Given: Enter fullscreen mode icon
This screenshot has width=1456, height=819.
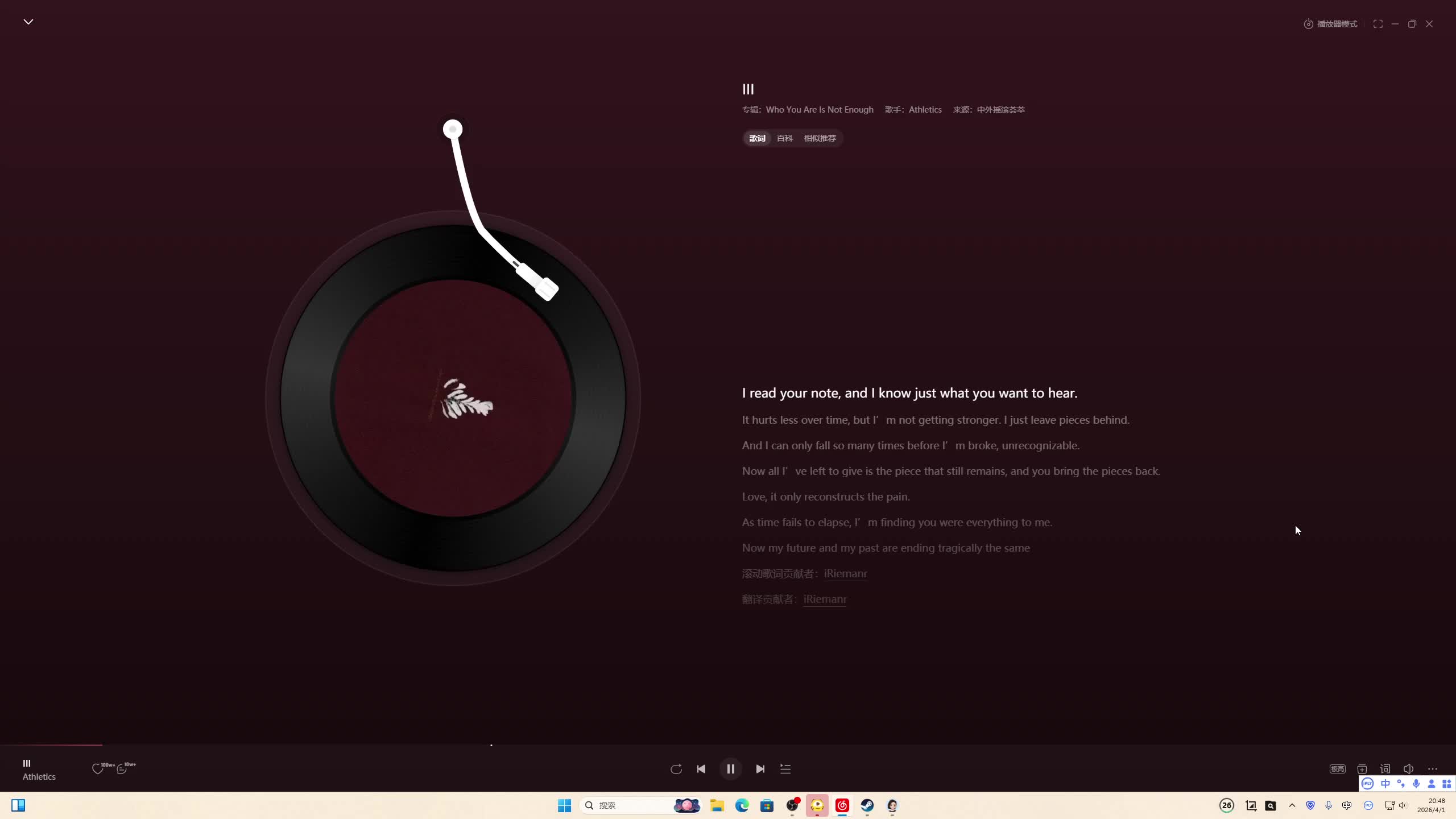Looking at the screenshot, I should pos(1378,24).
